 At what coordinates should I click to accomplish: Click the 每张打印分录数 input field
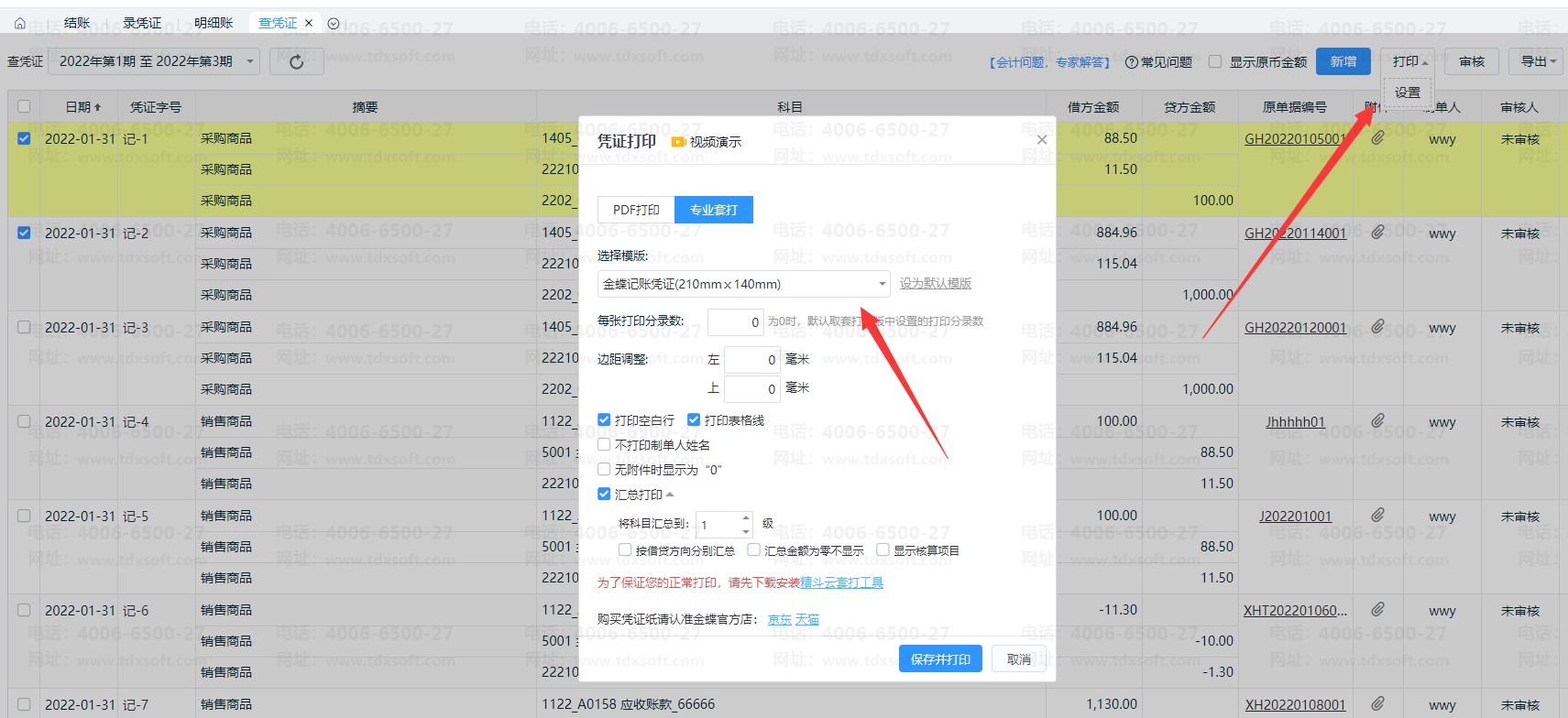coord(735,322)
